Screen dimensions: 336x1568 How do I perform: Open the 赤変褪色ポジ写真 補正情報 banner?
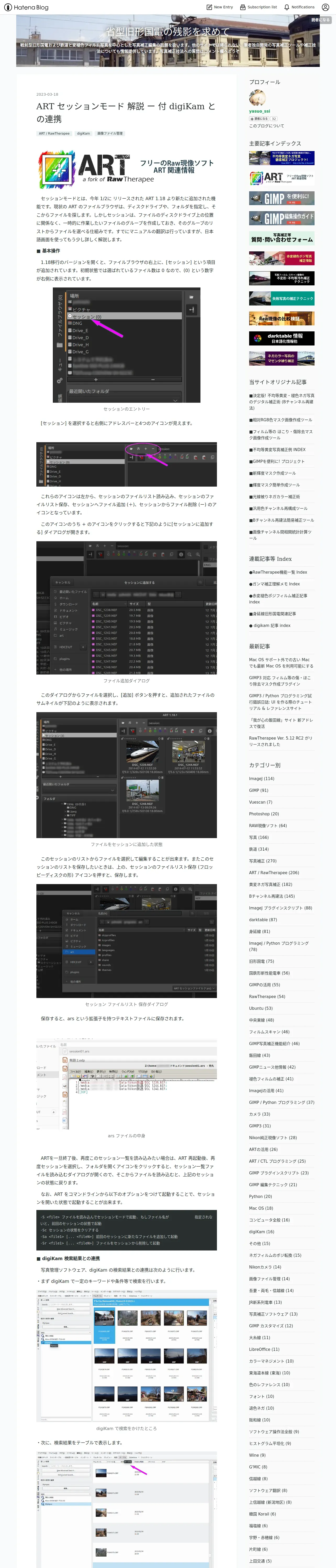pos(282,258)
